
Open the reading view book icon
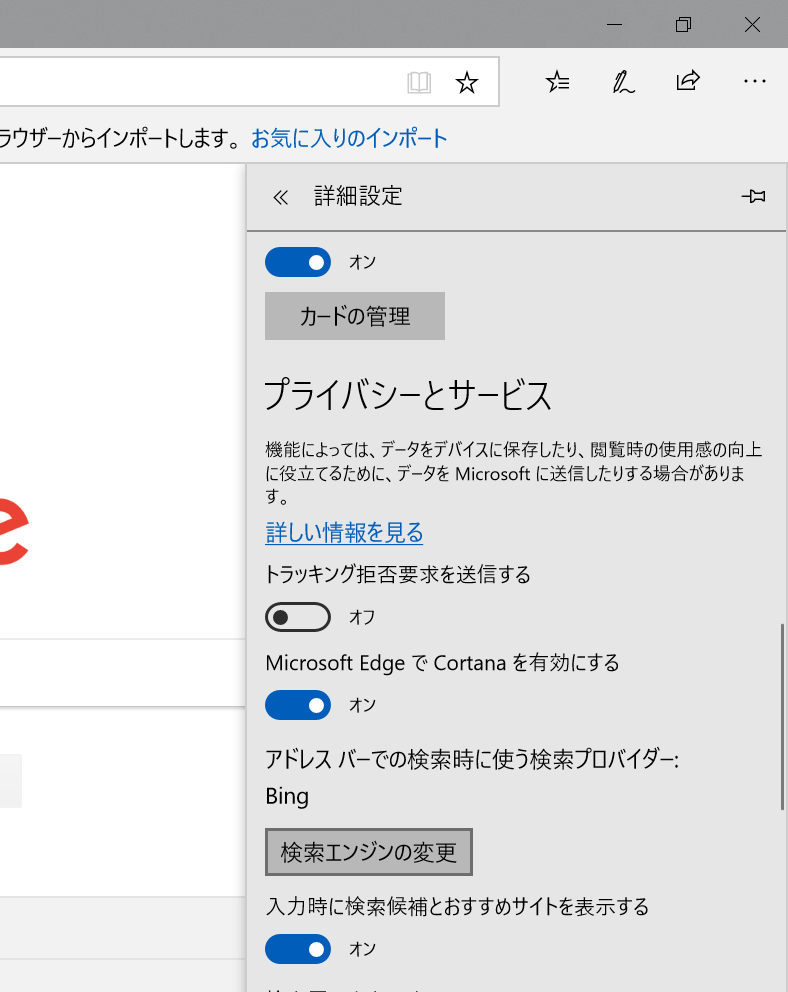coord(419,82)
